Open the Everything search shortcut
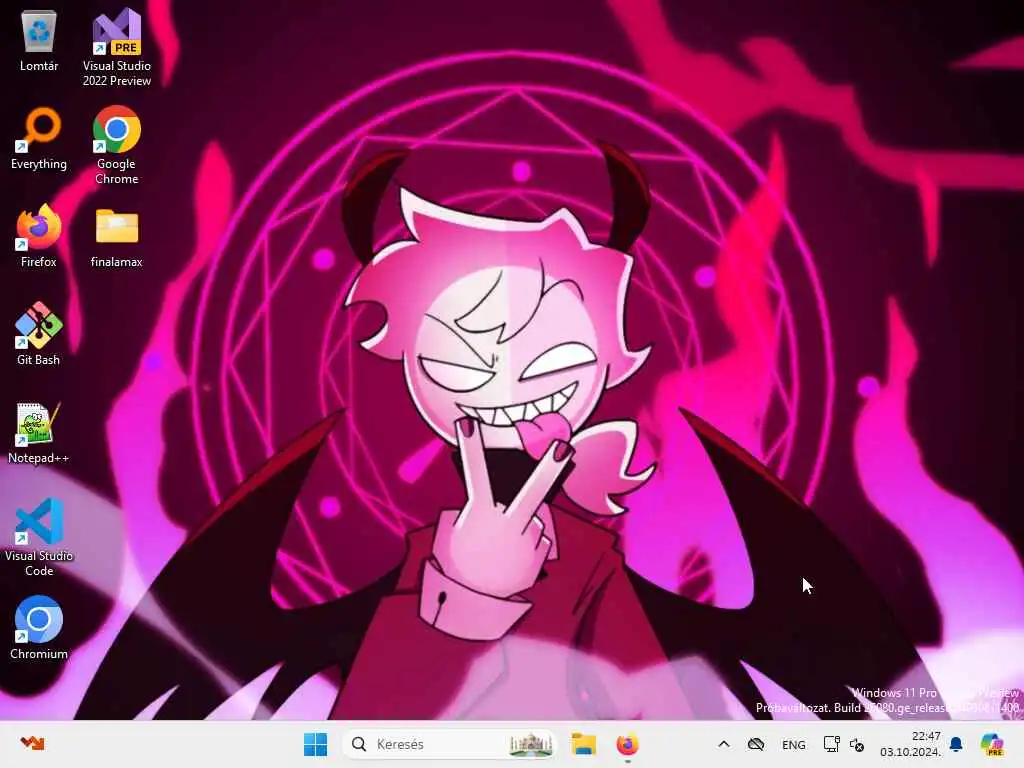 [x=39, y=138]
